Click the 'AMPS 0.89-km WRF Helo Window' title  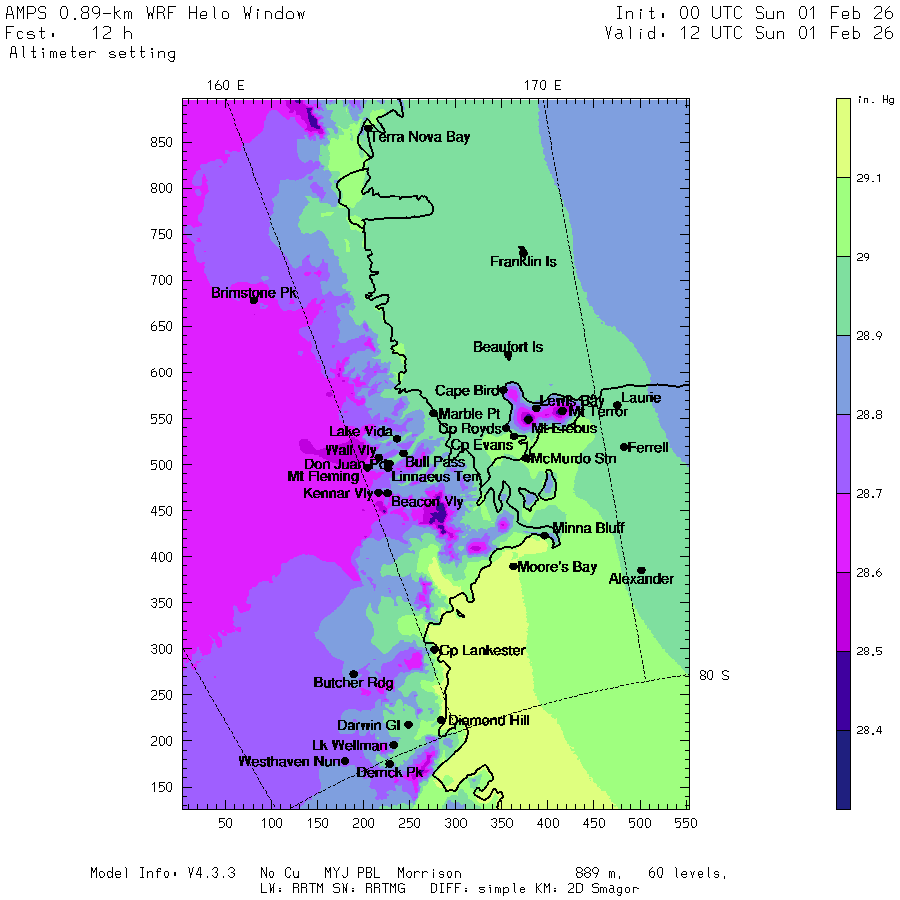point(155,14)
